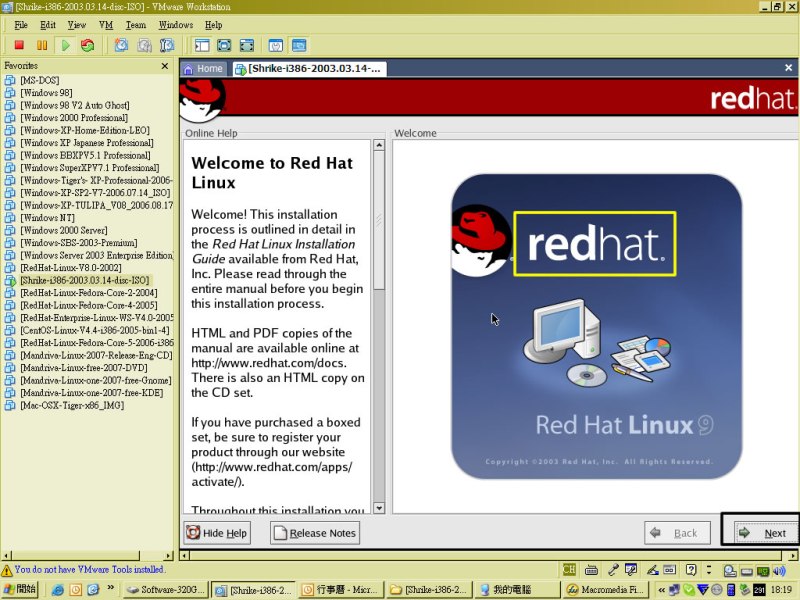The width and height of the screenshot is (800, 600).
Task: Select Windows NT in Favorites
Action: tap(47, 218)
